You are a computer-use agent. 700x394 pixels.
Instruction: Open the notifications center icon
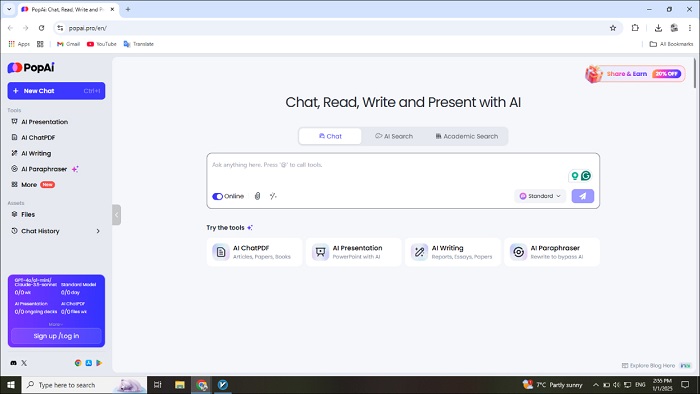point(685,385)
